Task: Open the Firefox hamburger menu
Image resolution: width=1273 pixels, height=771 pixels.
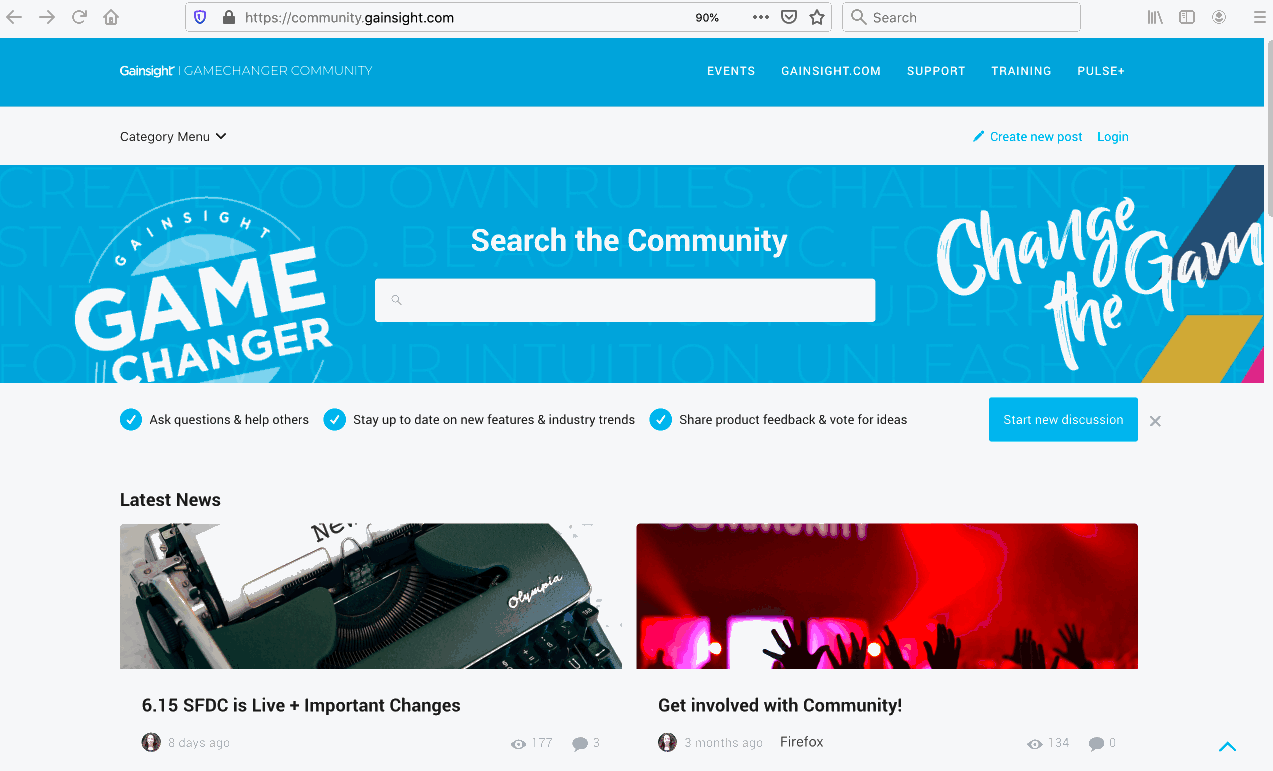Action: [1258, 17]
